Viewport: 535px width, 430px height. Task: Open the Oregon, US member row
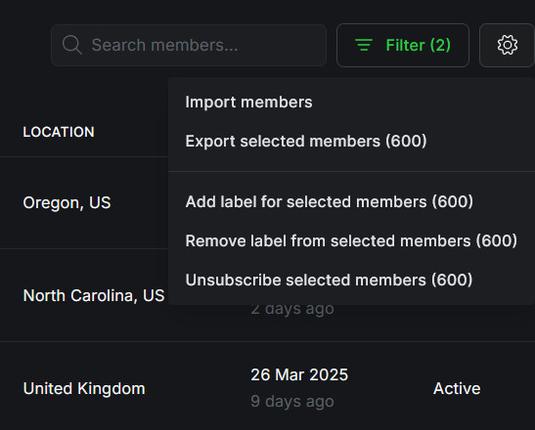[84, 203]
